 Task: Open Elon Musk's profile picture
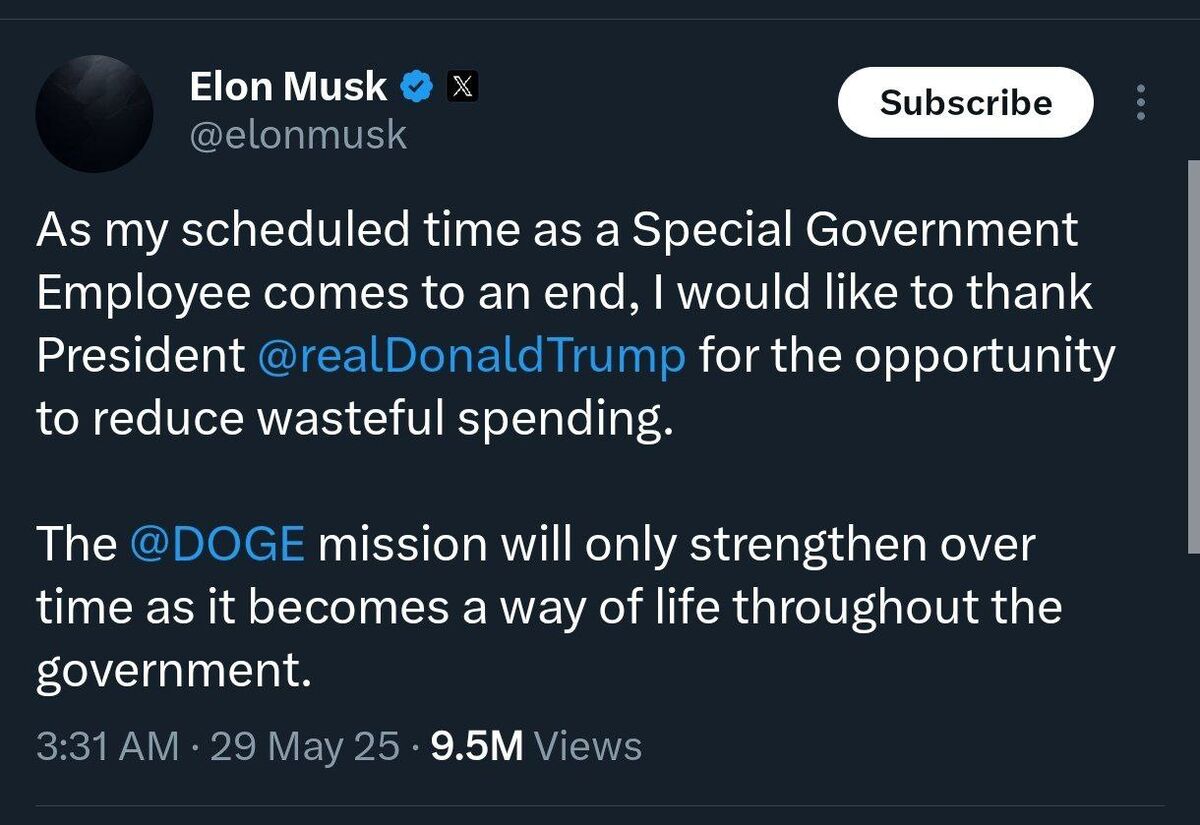[x=94, y=113]
